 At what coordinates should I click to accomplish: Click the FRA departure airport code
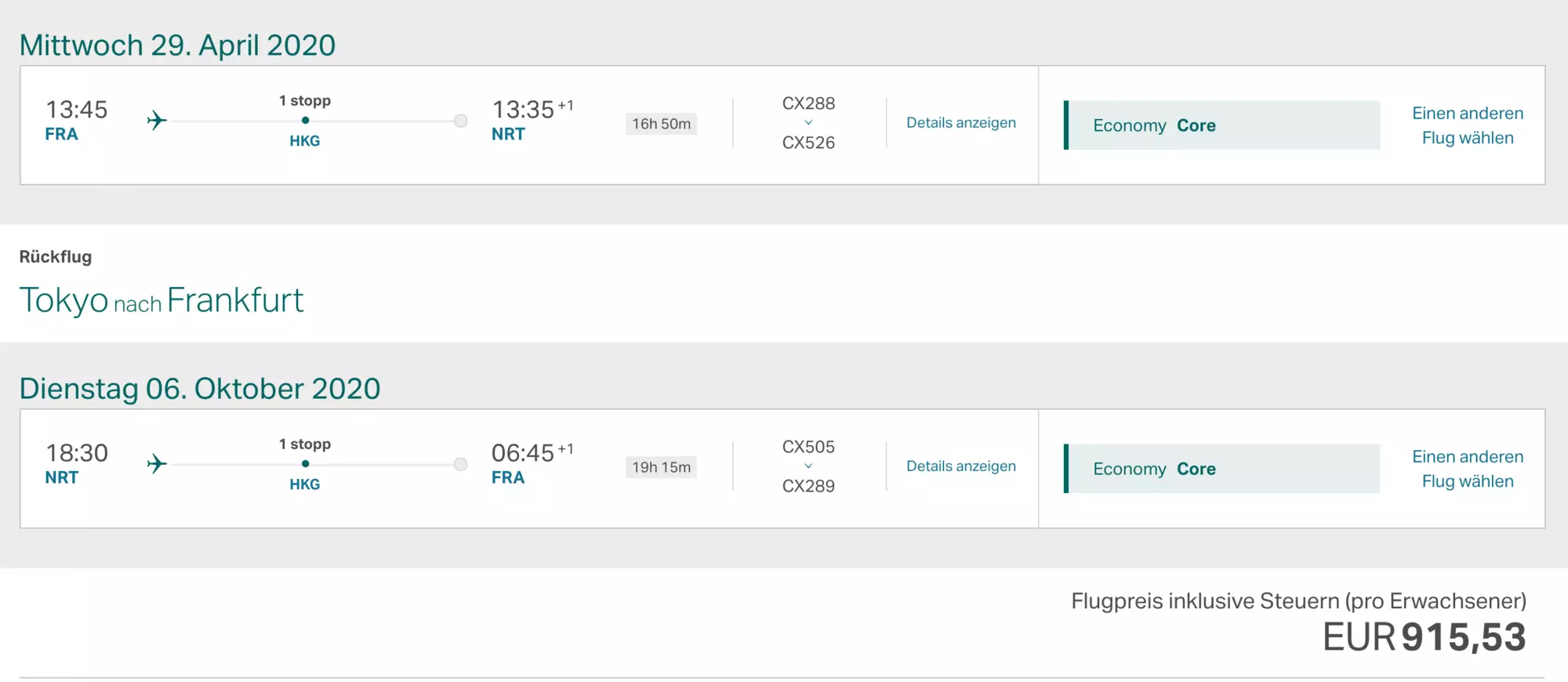(62, 134)
